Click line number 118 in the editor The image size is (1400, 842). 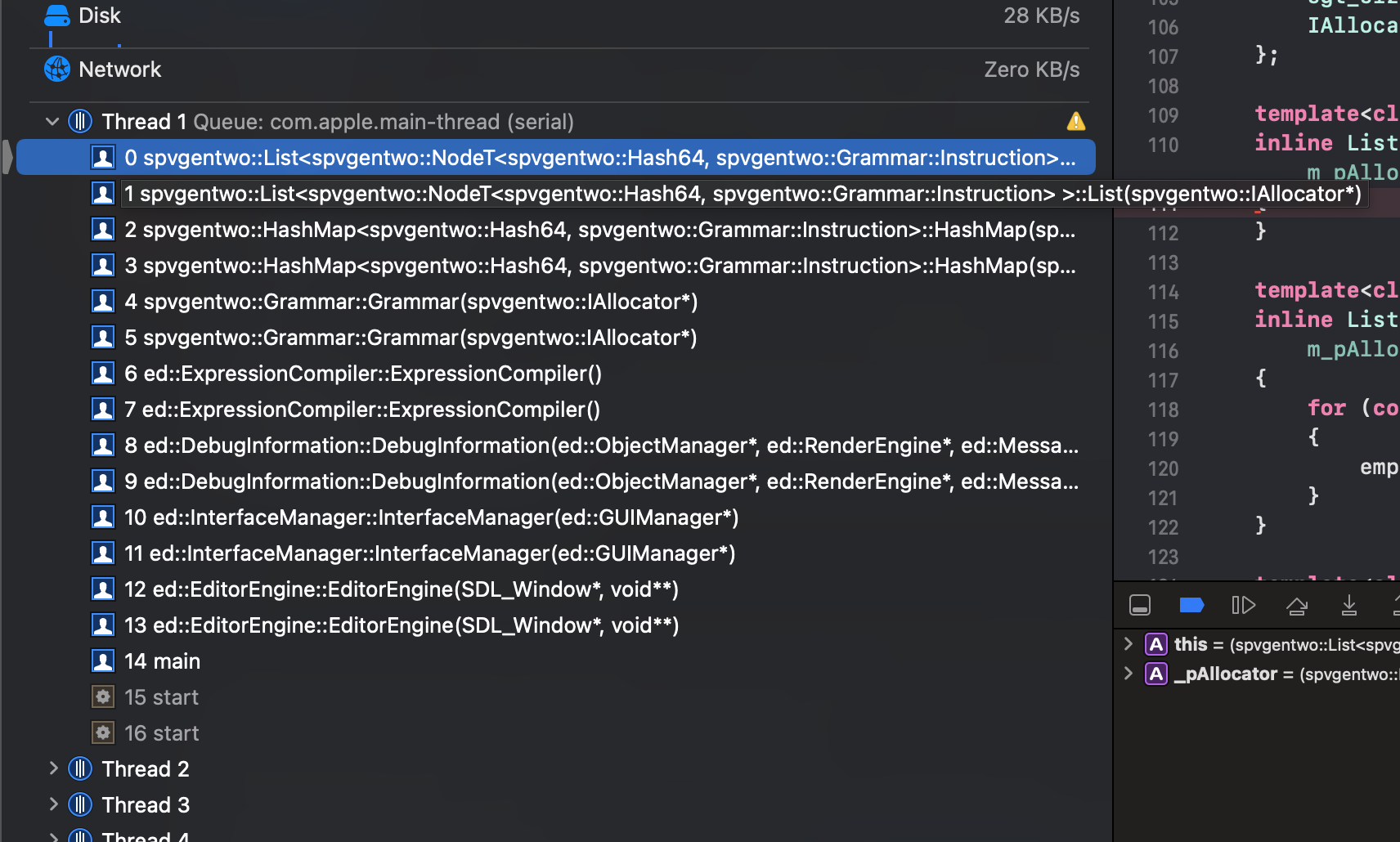coord(1163,410)
